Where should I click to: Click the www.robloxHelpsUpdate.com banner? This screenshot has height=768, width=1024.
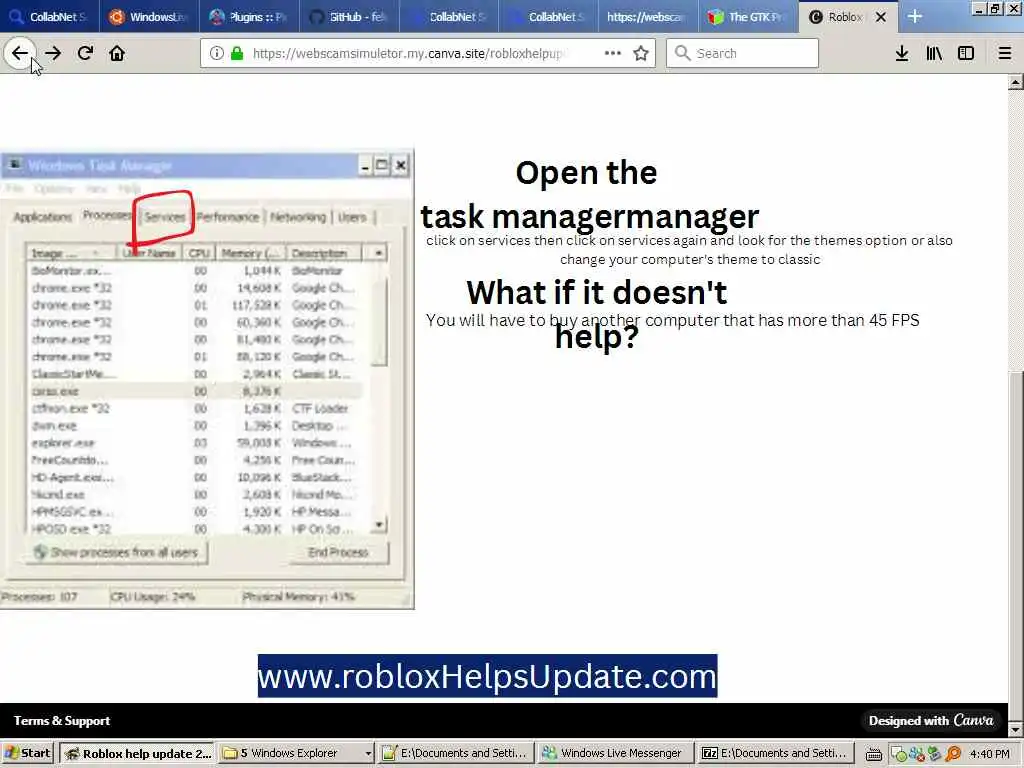pos(487,676)
